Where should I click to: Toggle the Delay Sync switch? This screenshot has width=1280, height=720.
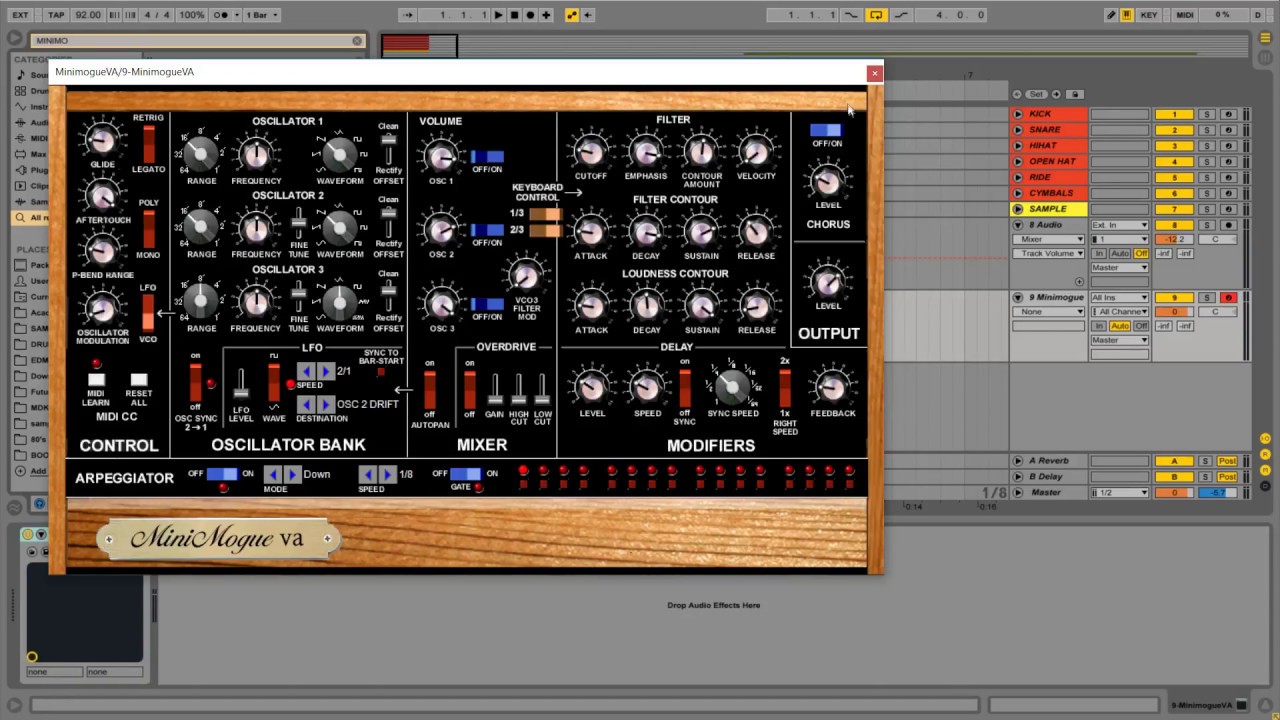[685, 387]
